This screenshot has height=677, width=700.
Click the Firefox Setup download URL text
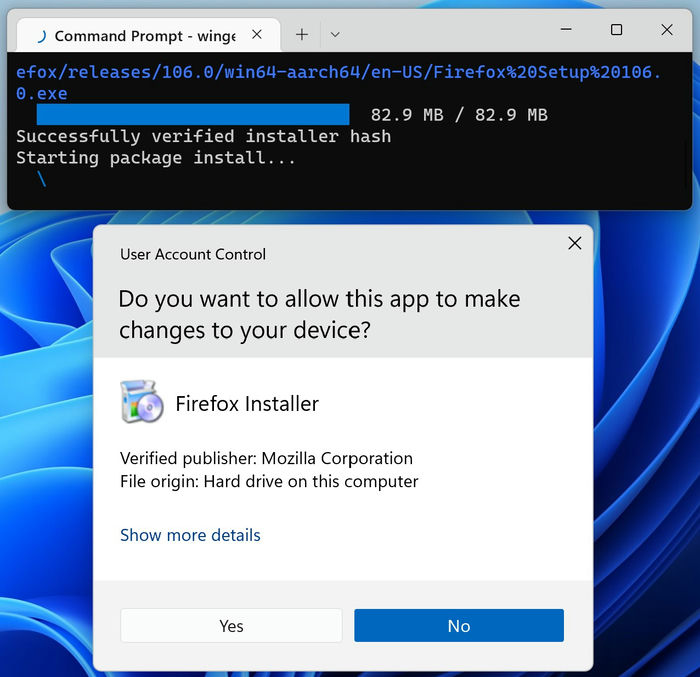[x=338, y=83]
